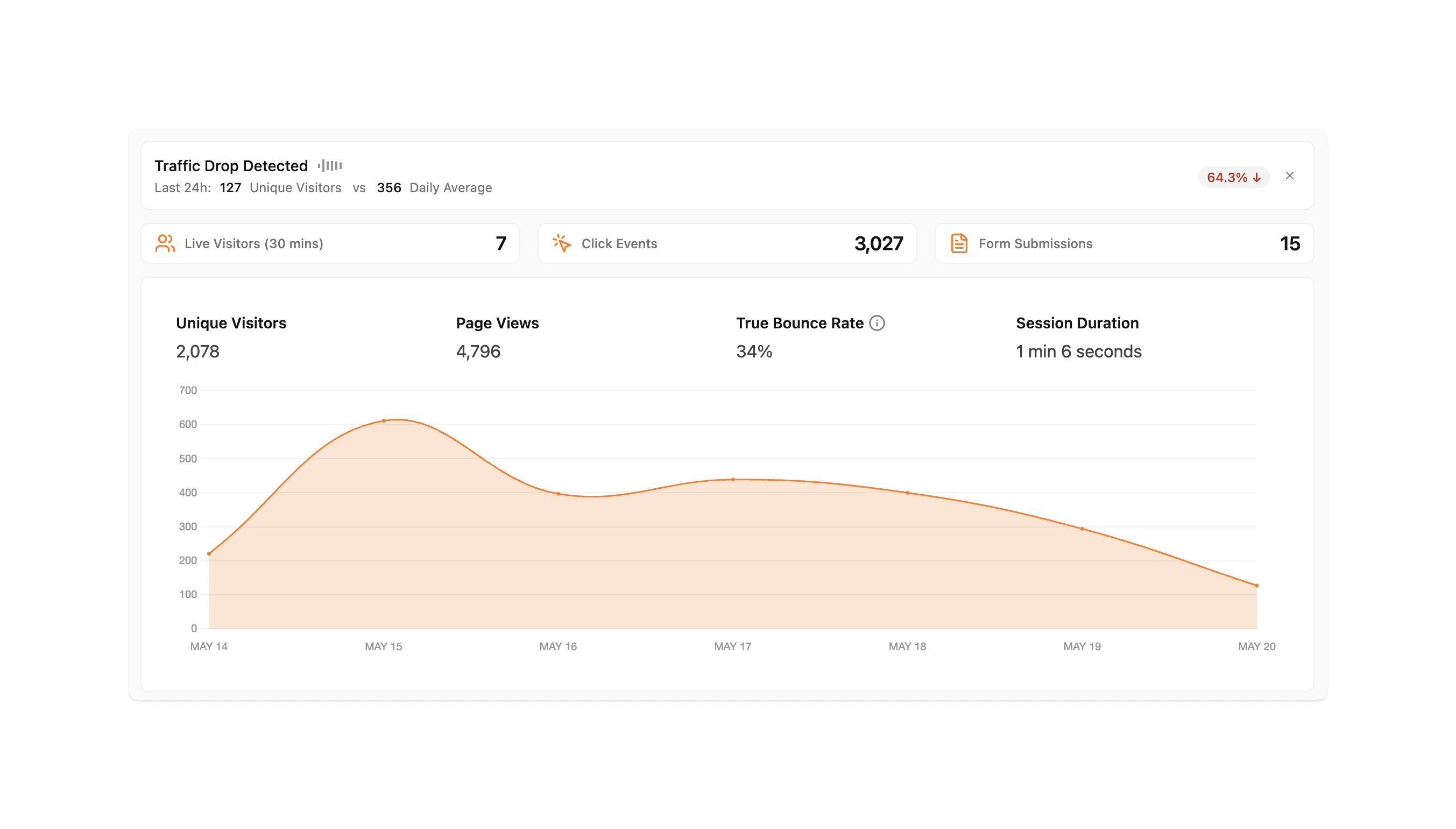Select the Page Views metric tab
This screenshot has height=829, width=1456.
(x=497, y=337)
